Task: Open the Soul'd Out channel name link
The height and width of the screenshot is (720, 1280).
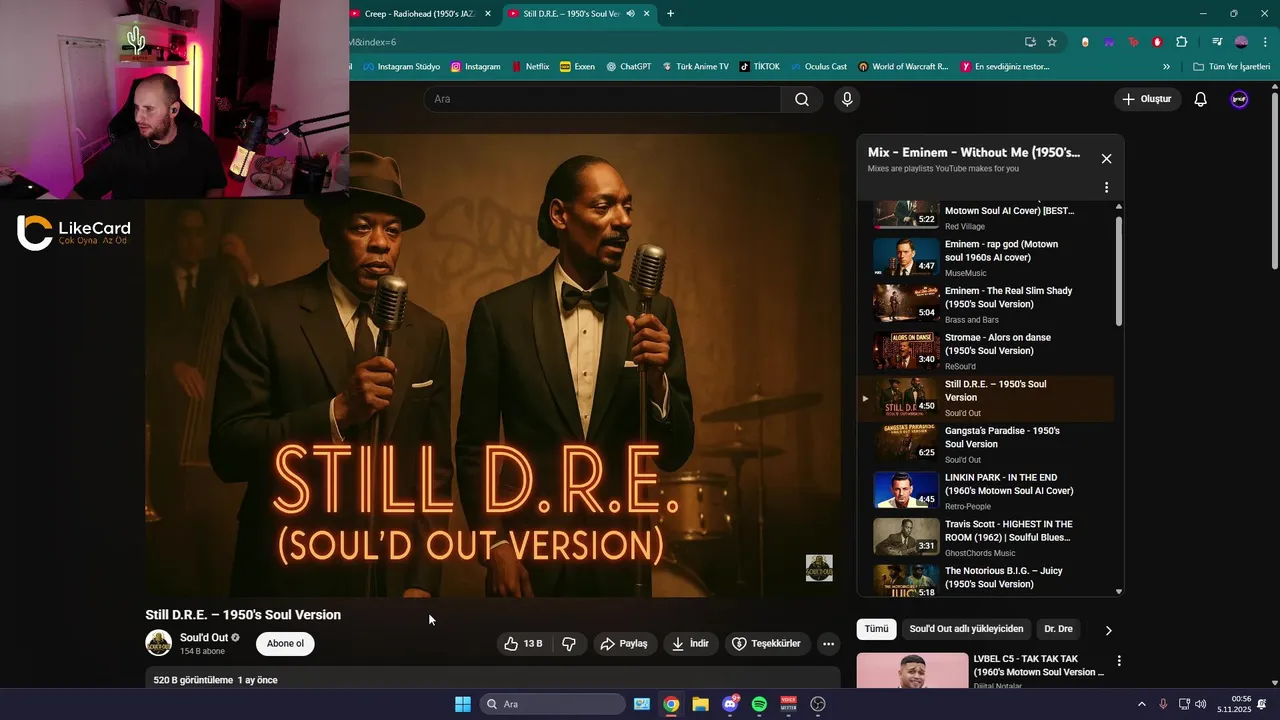Action: coord(204,637)
